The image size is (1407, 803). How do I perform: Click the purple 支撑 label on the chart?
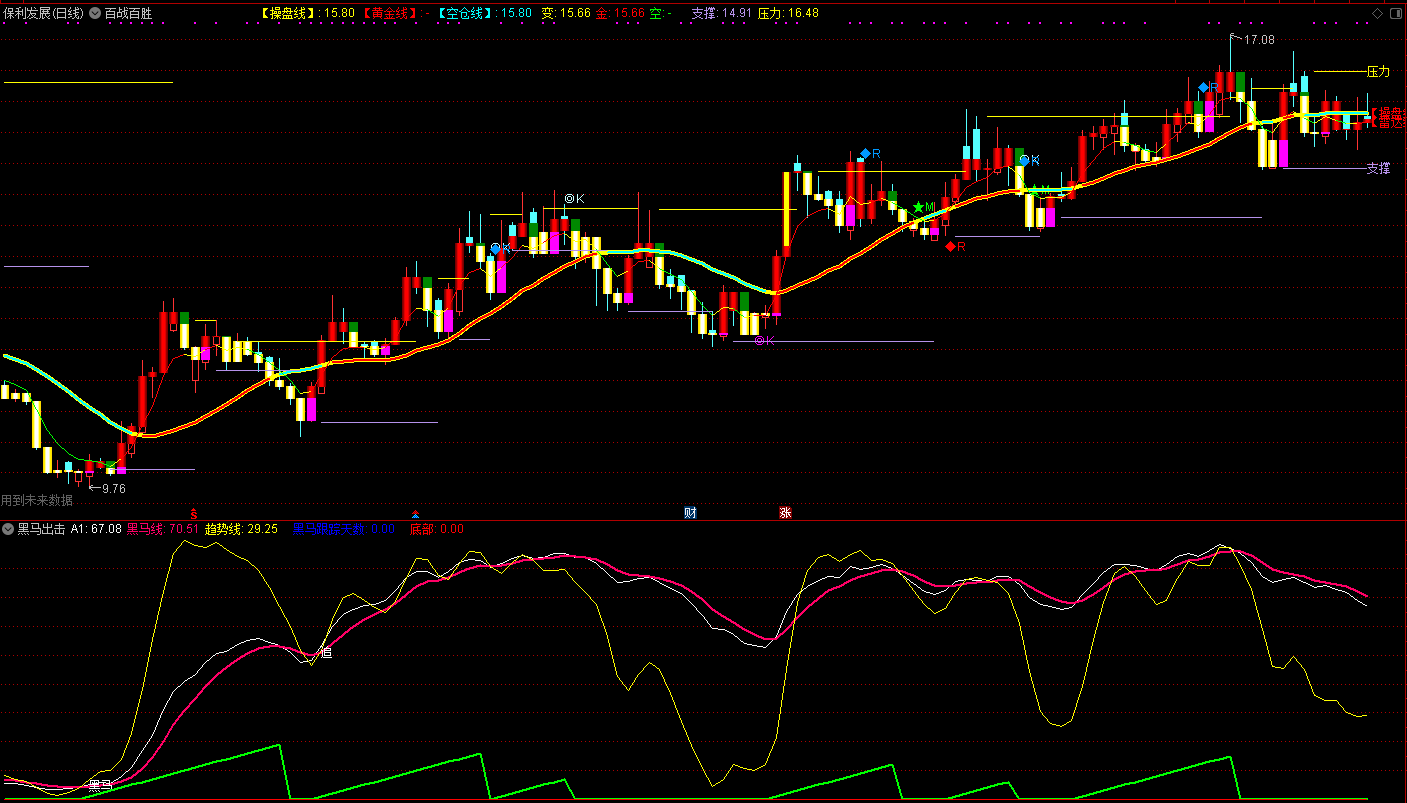(x=1378, y=168)
